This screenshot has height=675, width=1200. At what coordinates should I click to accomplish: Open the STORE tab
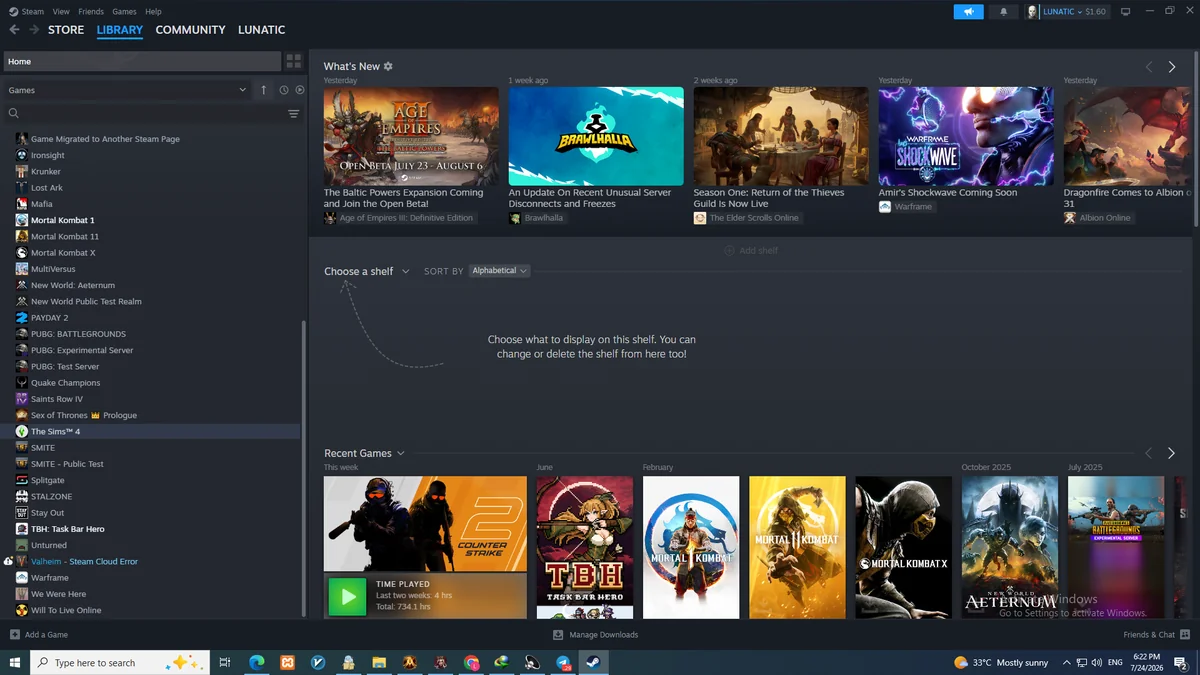click(x=66, y=30)
